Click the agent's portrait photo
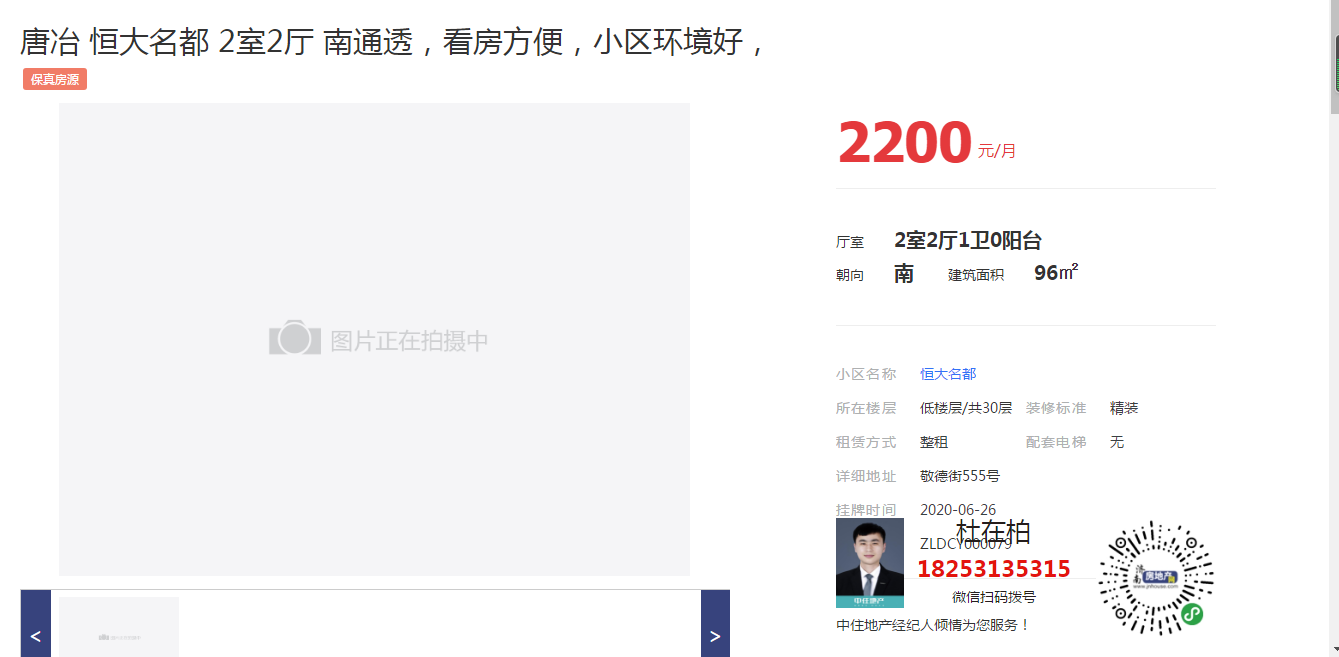 pyautogui.click(x=869, y=562)
